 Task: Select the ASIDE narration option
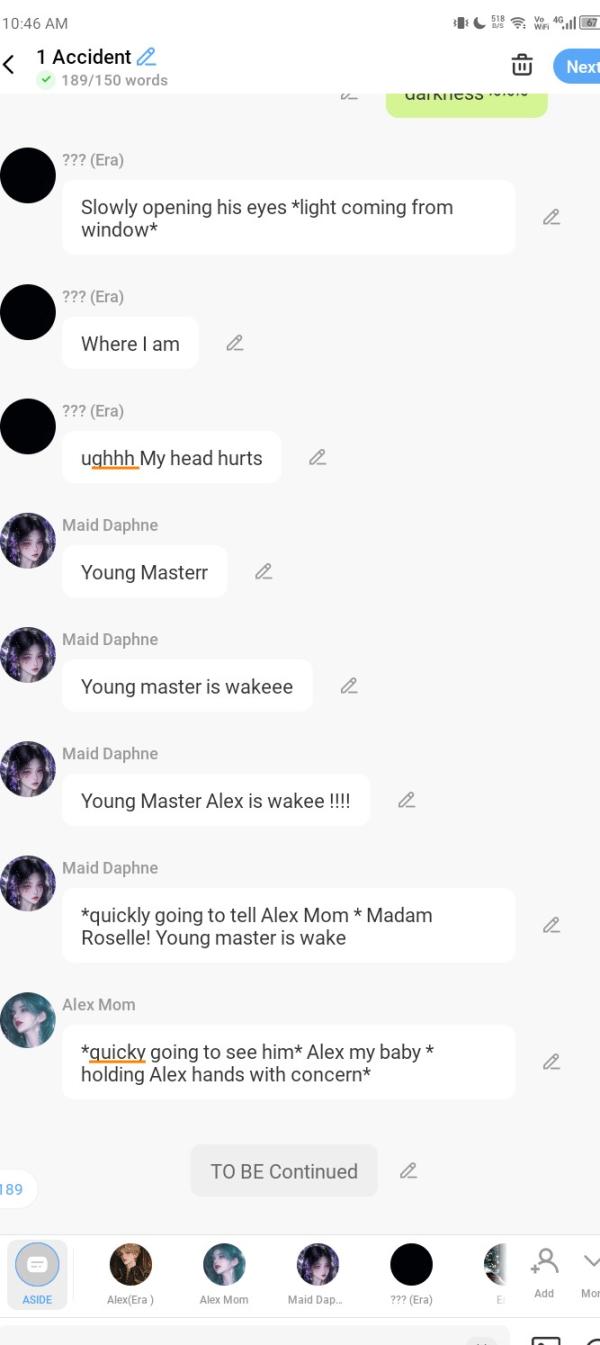(37, 1273)
